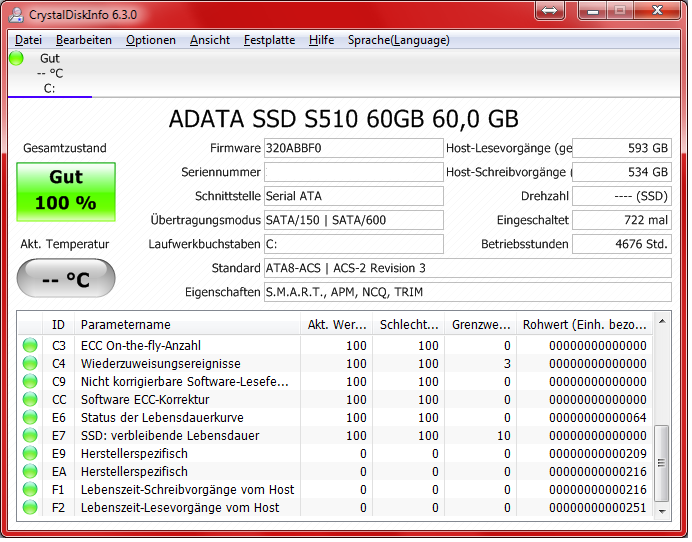Image resolution: width=692 pixels, height=542 pixels.
Task: Select the Lebenszeit-Schreibvorgänge vom Host row
Action: coord(335,490)
